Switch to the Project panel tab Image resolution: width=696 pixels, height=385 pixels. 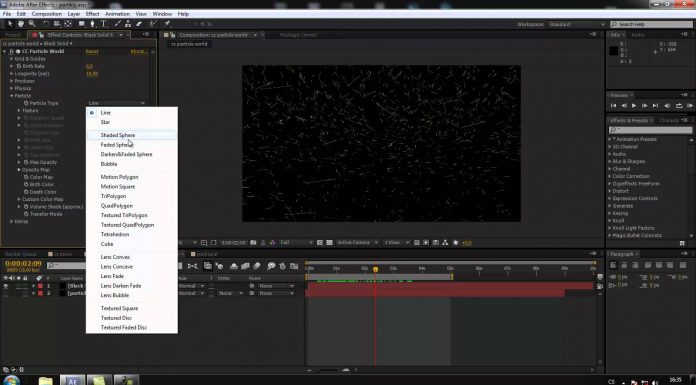coord(12,35)
